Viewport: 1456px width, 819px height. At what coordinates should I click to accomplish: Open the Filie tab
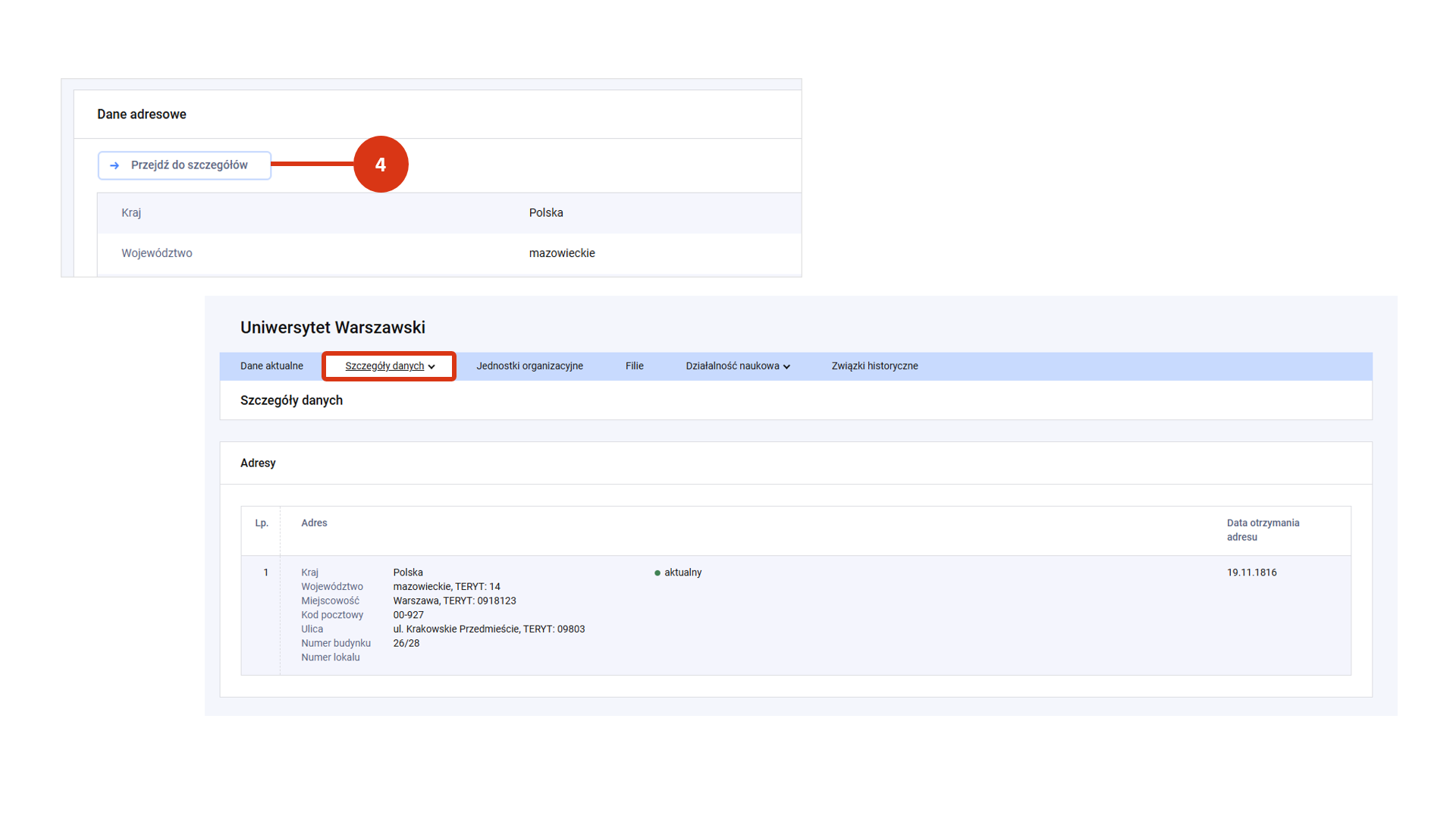pyautogui.click(x=634, y=366)
